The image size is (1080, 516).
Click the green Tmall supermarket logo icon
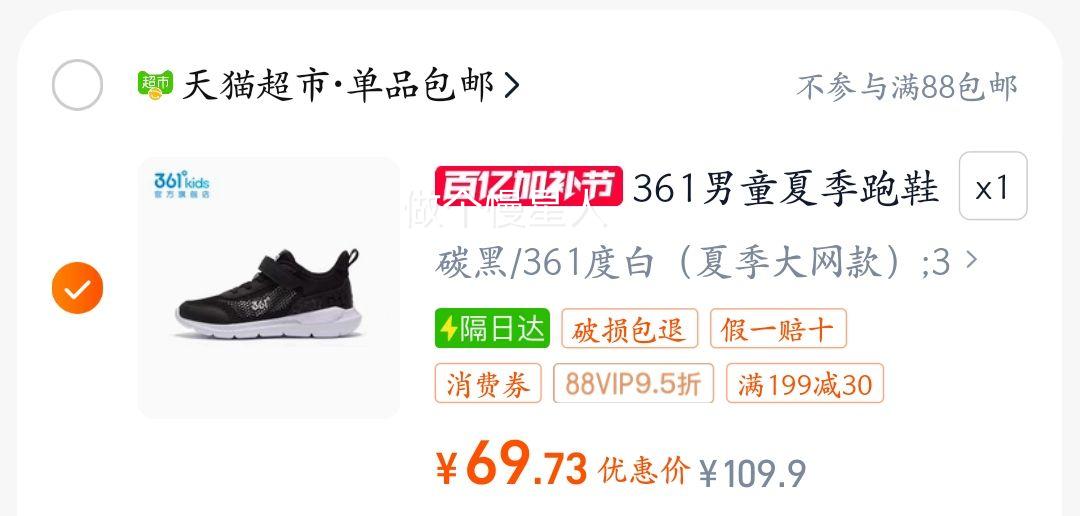(x=155, y=85)
